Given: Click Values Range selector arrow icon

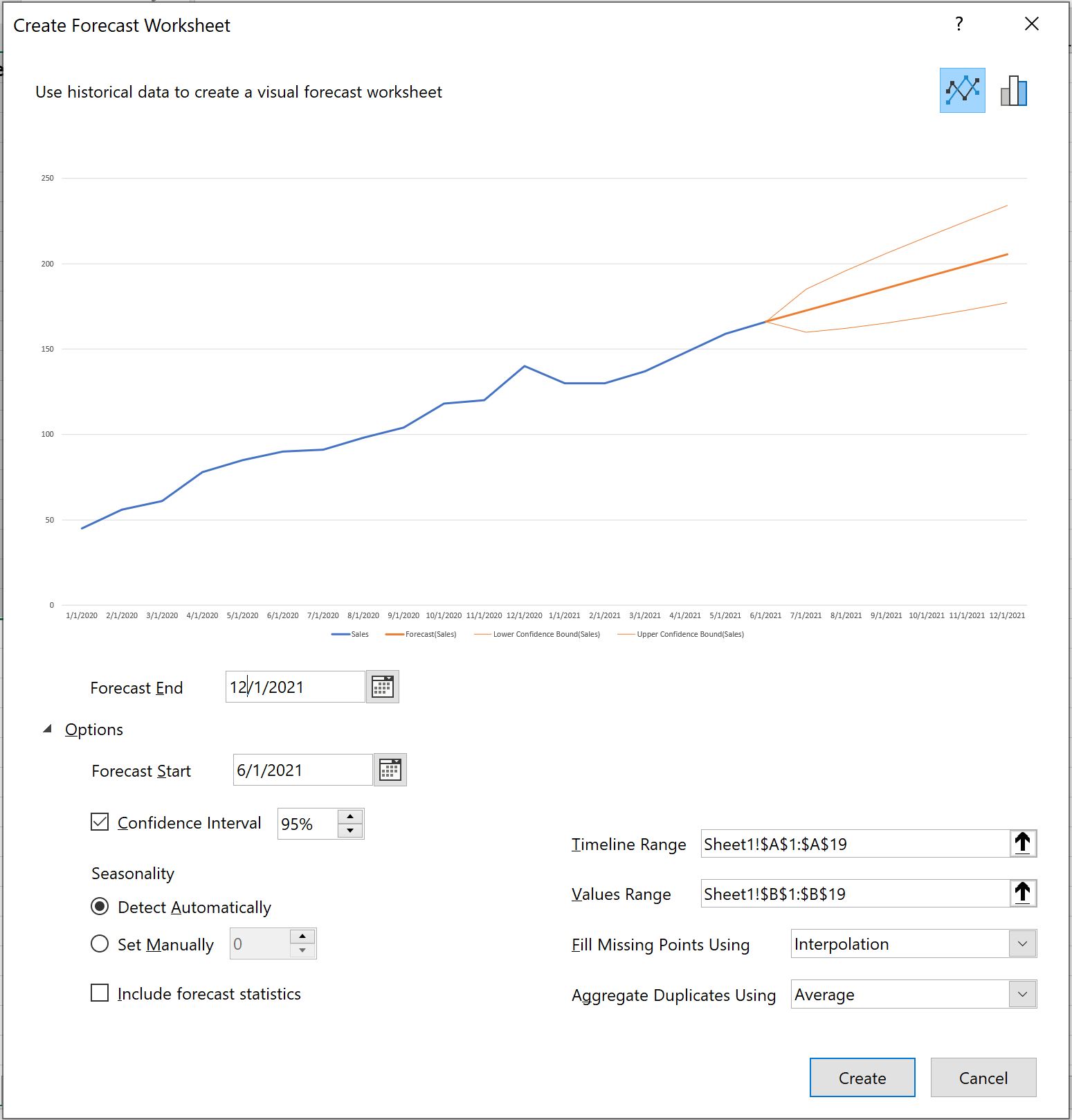Looking at the screenshot, I should [1022, 893].
